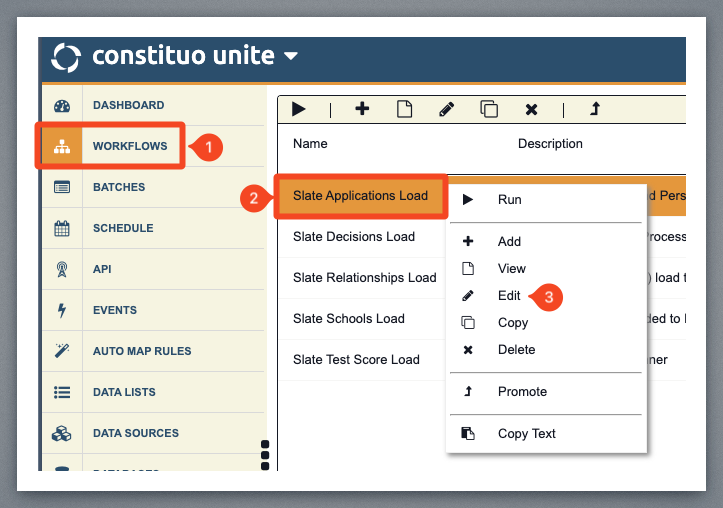Select Promote in the context menu
This screenshot has height=508, width=723.
coord(522,392)
